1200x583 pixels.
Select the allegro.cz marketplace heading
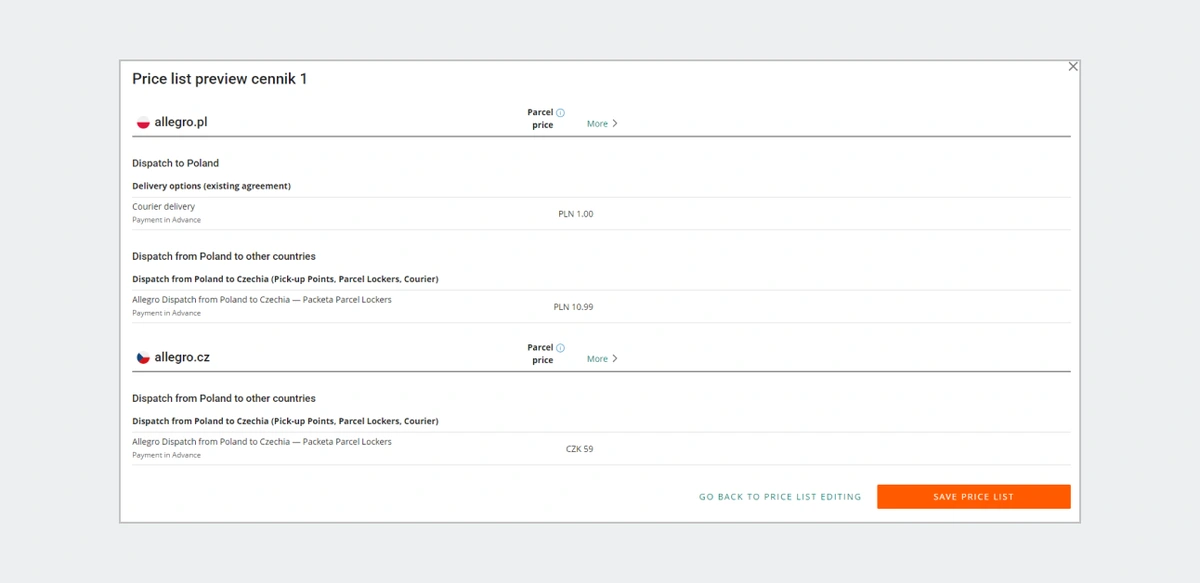182,357
